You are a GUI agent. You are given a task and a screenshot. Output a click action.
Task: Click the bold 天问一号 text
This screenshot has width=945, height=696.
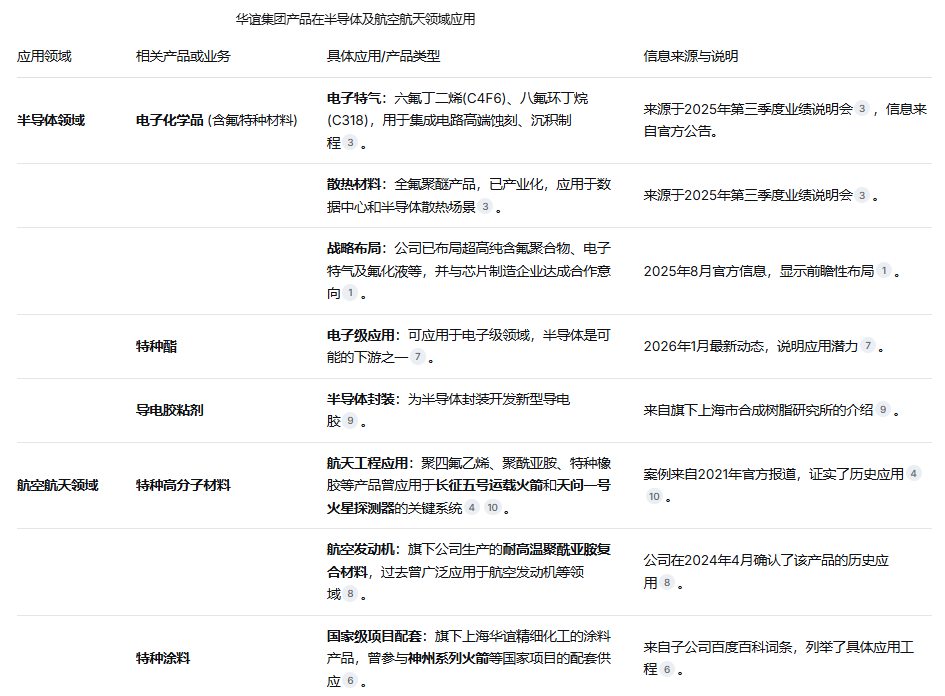(x=583, y=486)
